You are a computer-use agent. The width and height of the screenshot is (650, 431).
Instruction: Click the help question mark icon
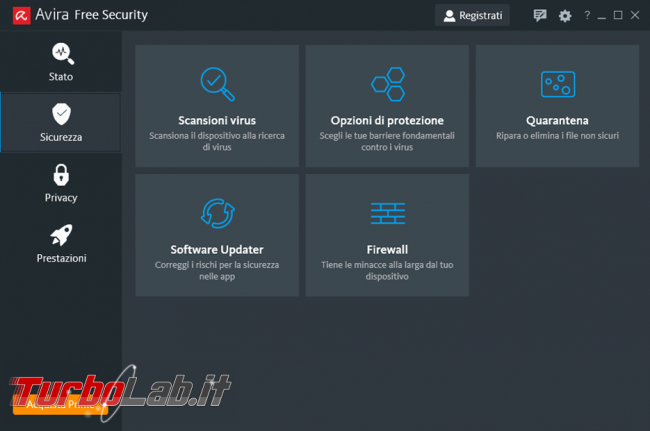[x=587, y=15]
